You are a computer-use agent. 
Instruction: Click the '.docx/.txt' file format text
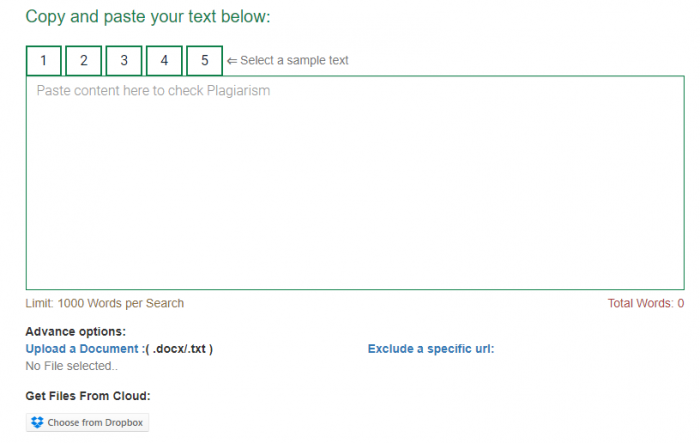[x=179, y=349]
